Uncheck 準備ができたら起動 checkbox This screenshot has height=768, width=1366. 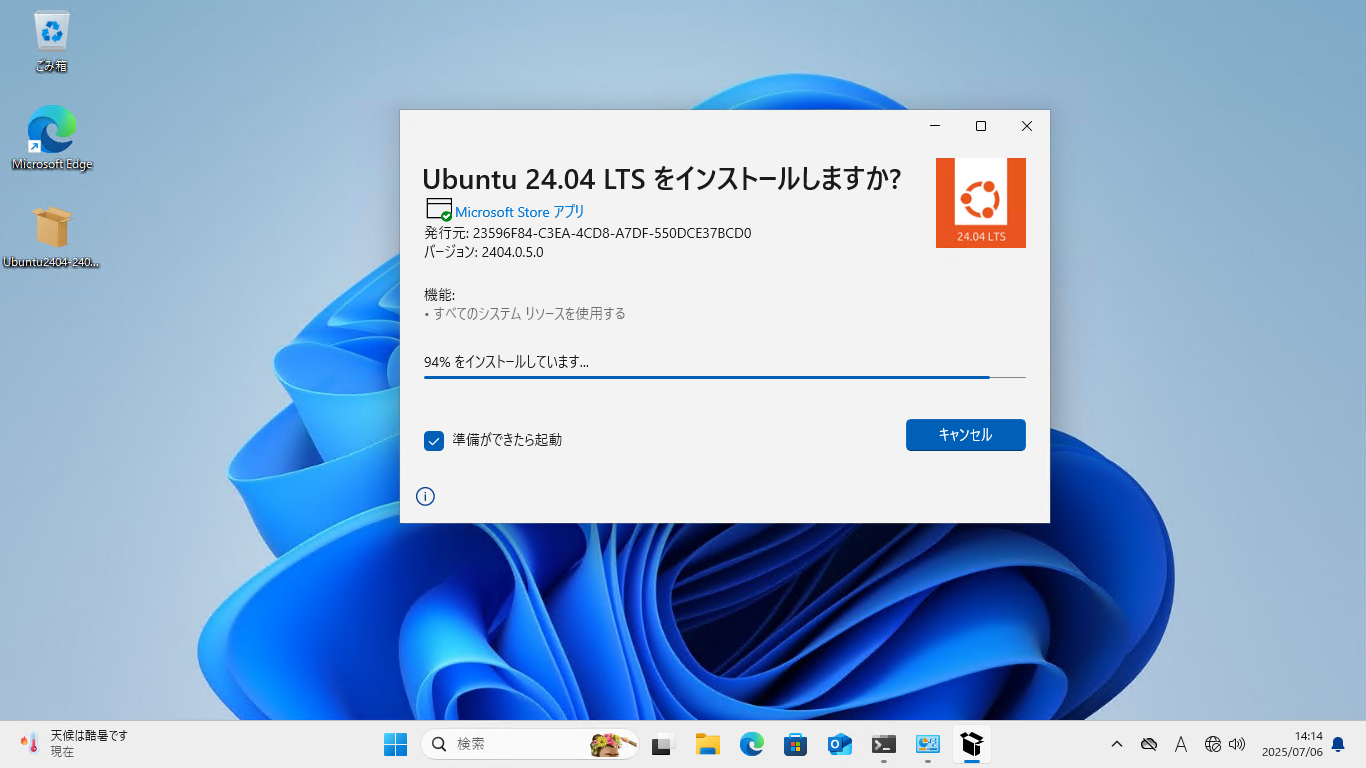[434, 440]
